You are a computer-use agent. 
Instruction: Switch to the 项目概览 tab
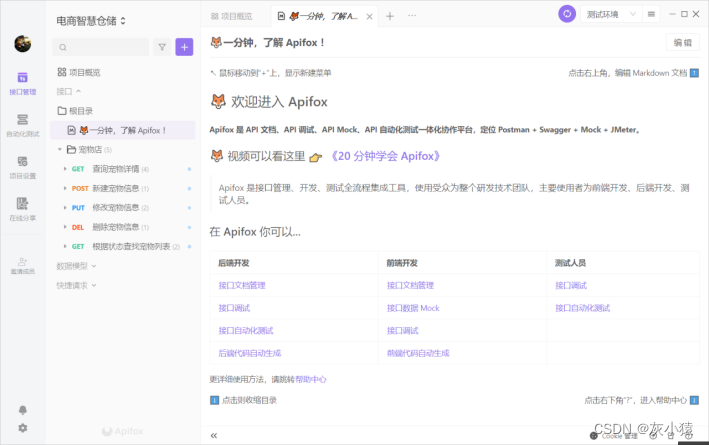tap(232, 16)
